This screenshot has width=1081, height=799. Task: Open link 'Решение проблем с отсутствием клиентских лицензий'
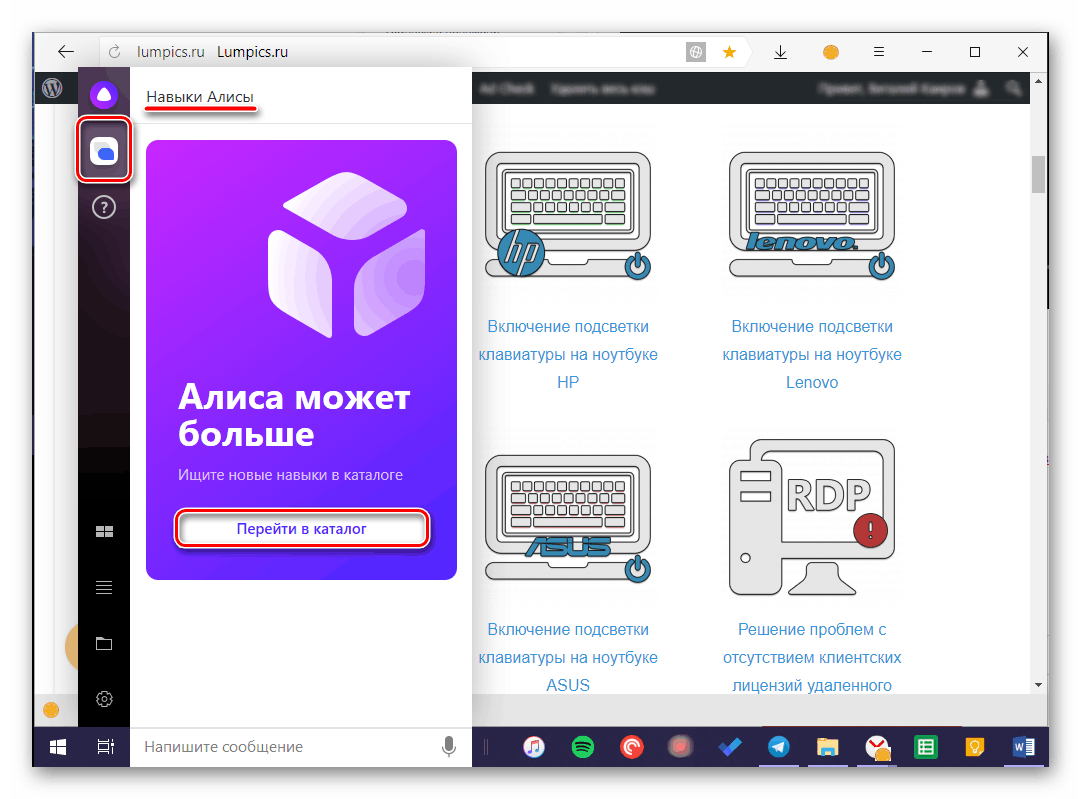[x=812, y=657]
